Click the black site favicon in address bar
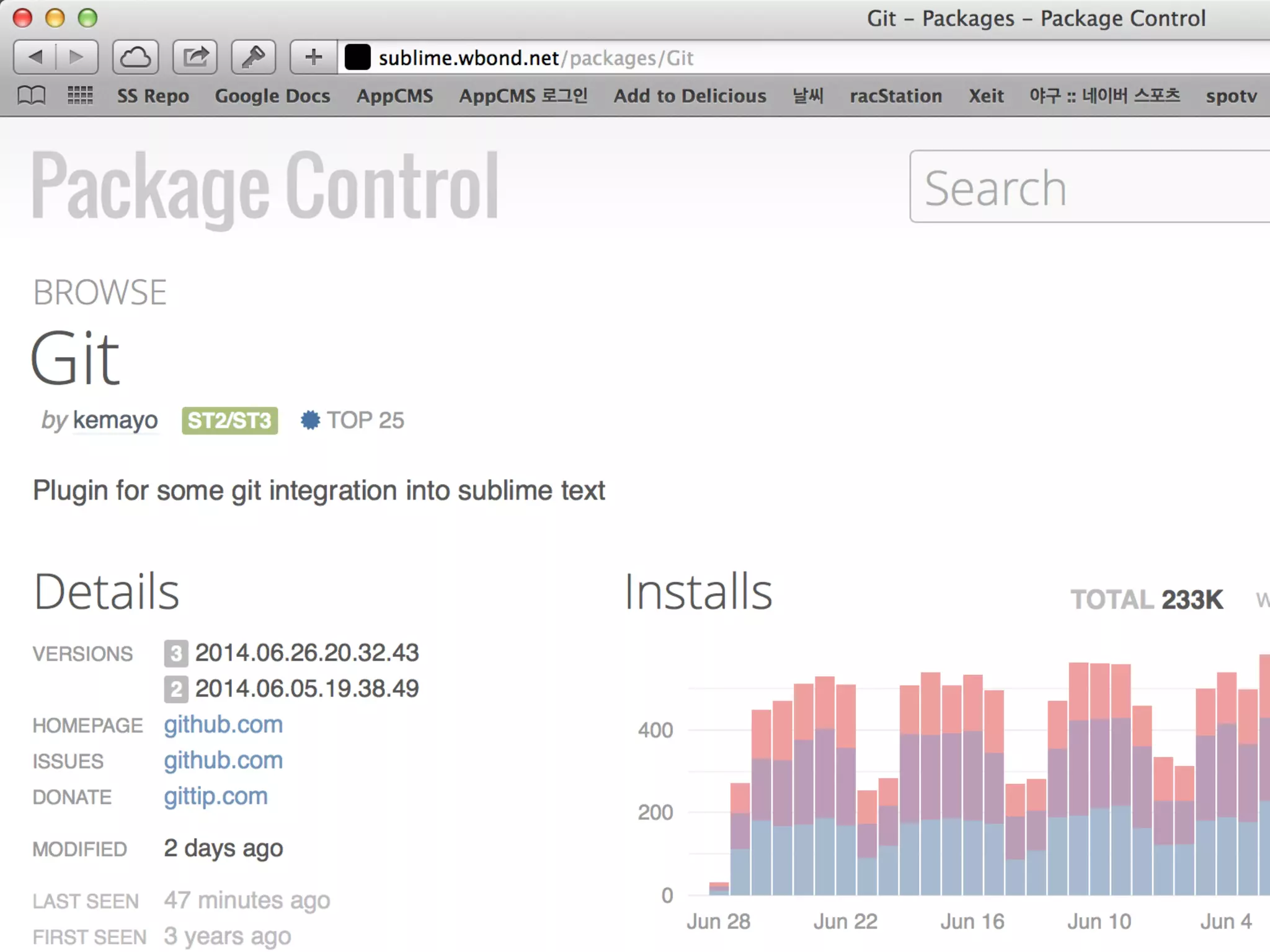 point(357,57)
